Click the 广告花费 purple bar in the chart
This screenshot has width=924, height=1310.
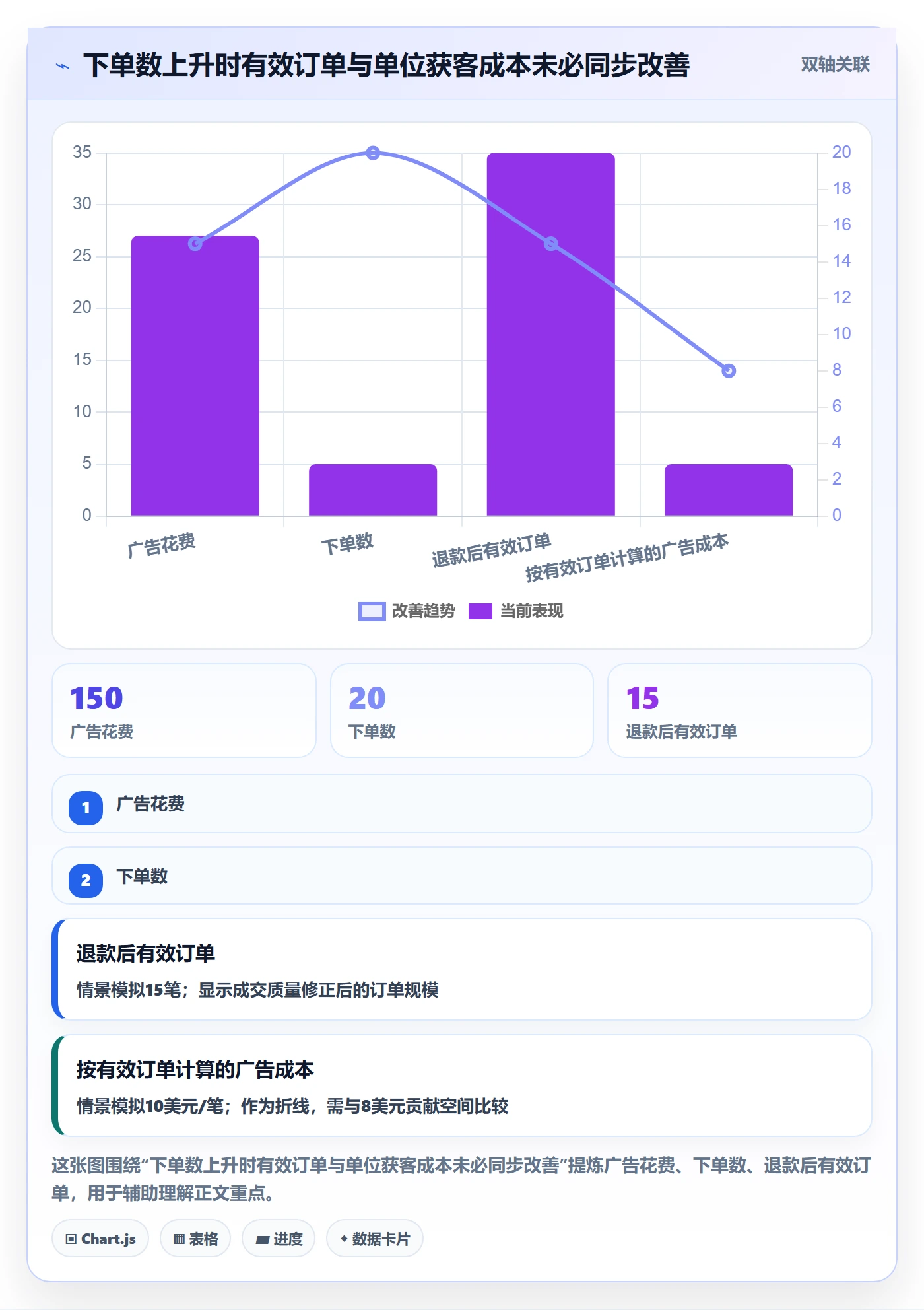195,376
